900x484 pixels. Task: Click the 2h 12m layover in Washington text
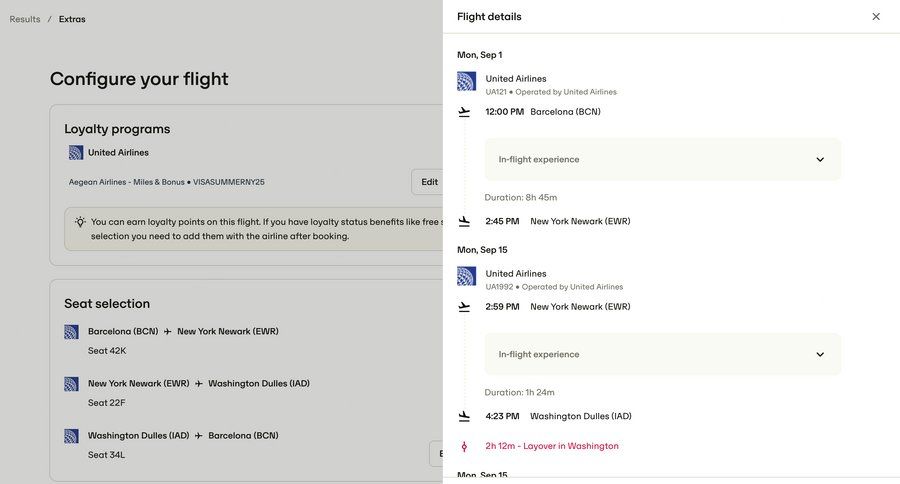click(x=552, y=446)
